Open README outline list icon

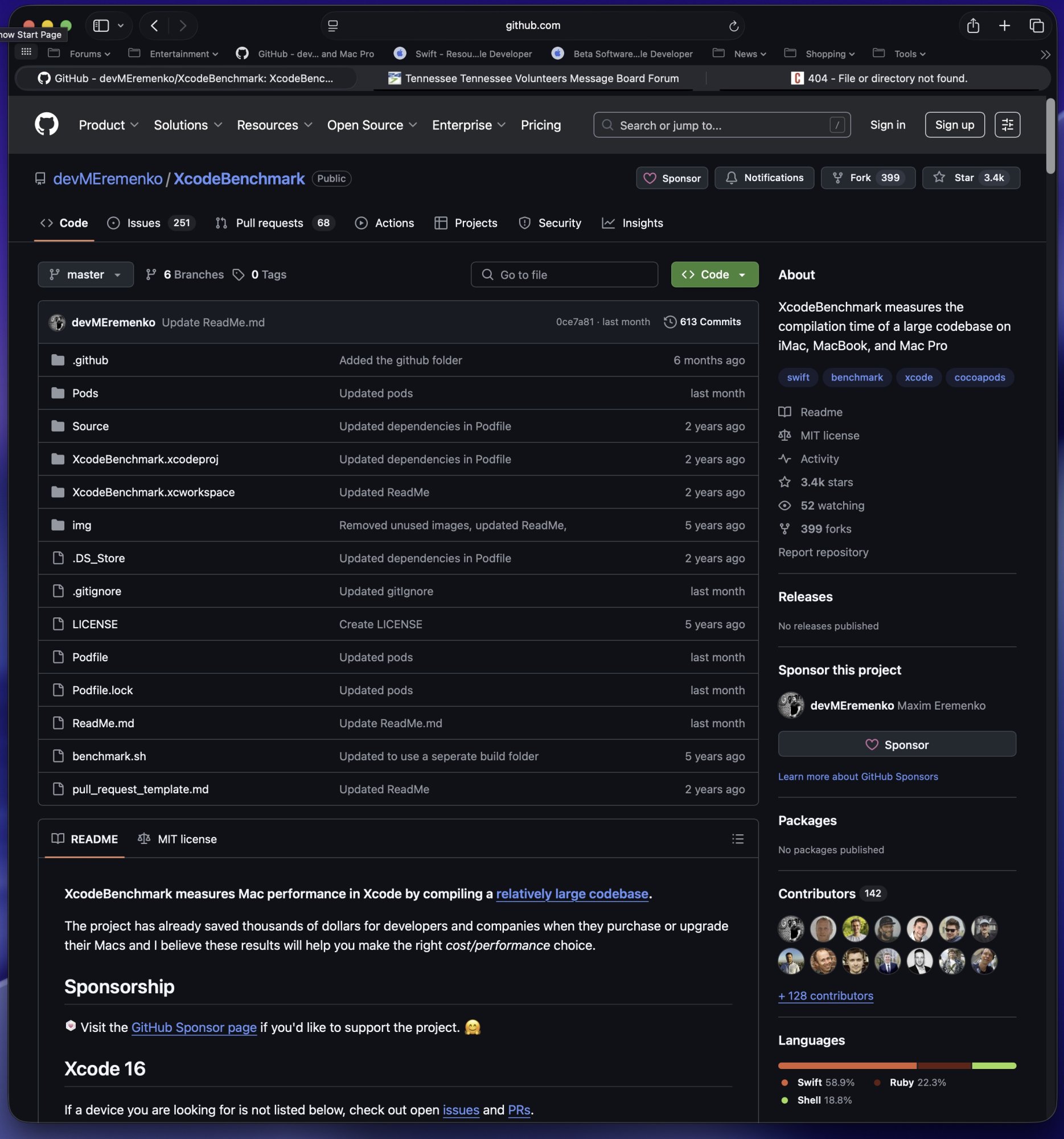click(738, 839)
